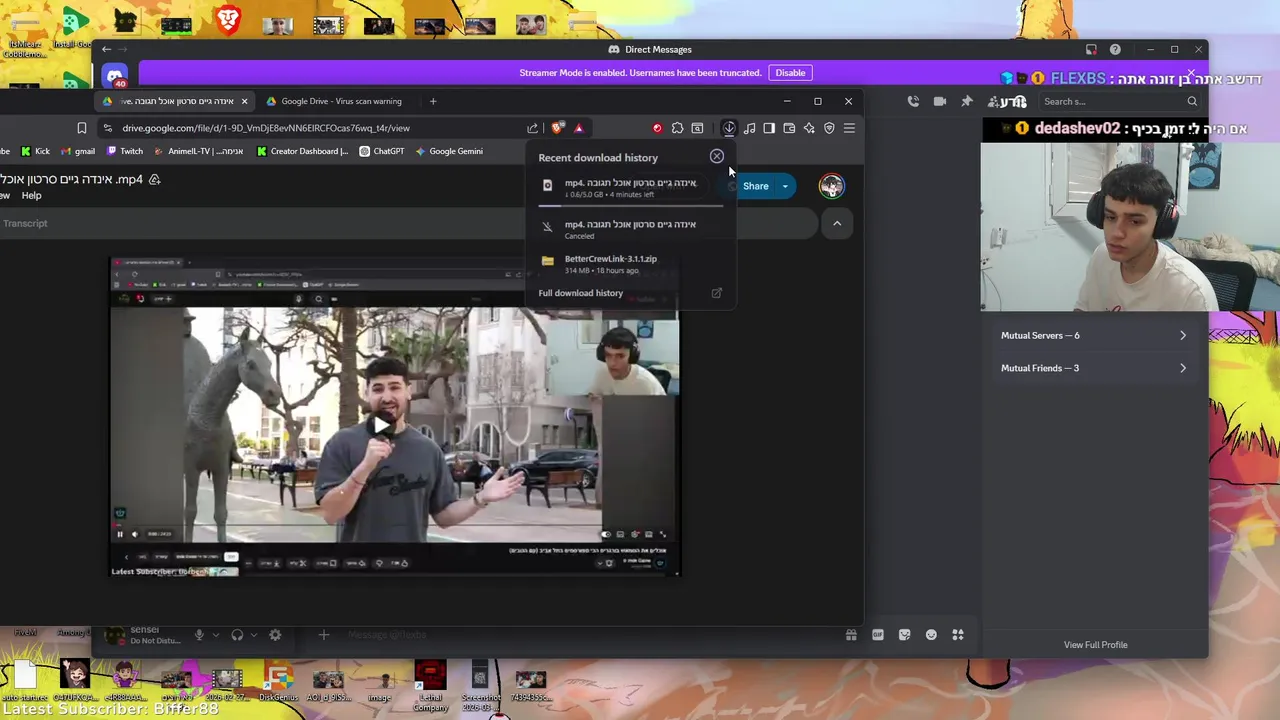Viewport: 1280px width, 720px height.
Task: Open the AnimeIL-TV bookmark
Action: [x=199, y=151]
